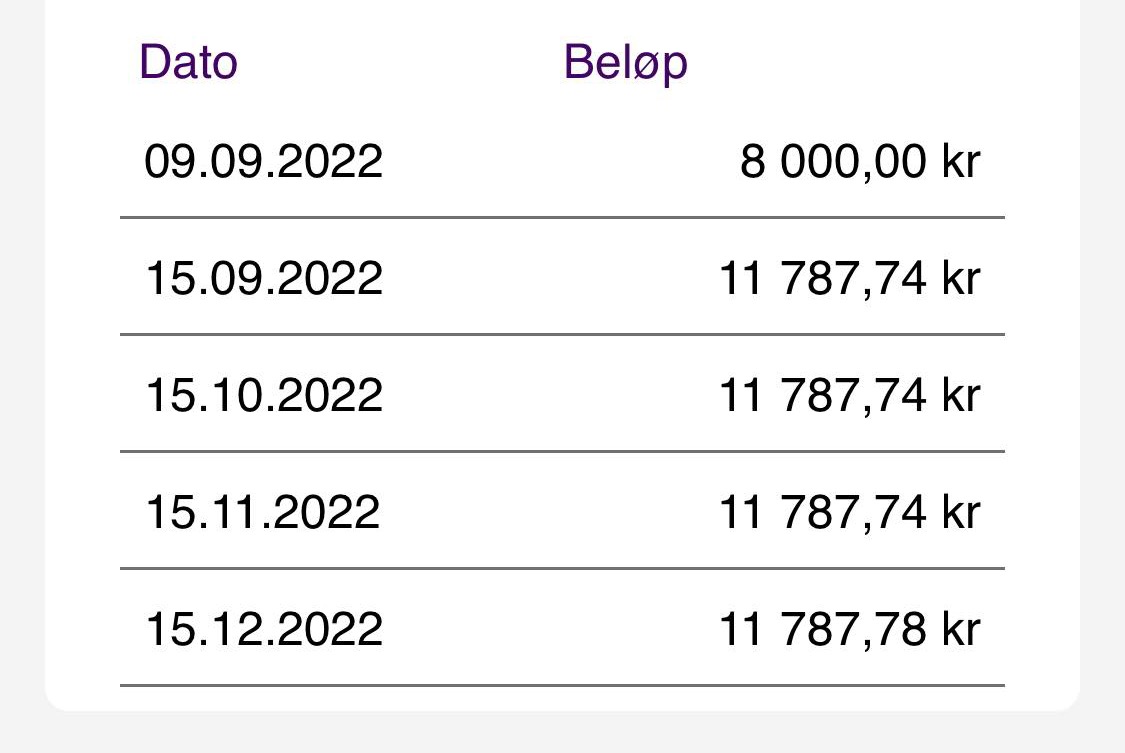Click the kr unit in the 15.10.2022 row

click(x=960, y=395)
